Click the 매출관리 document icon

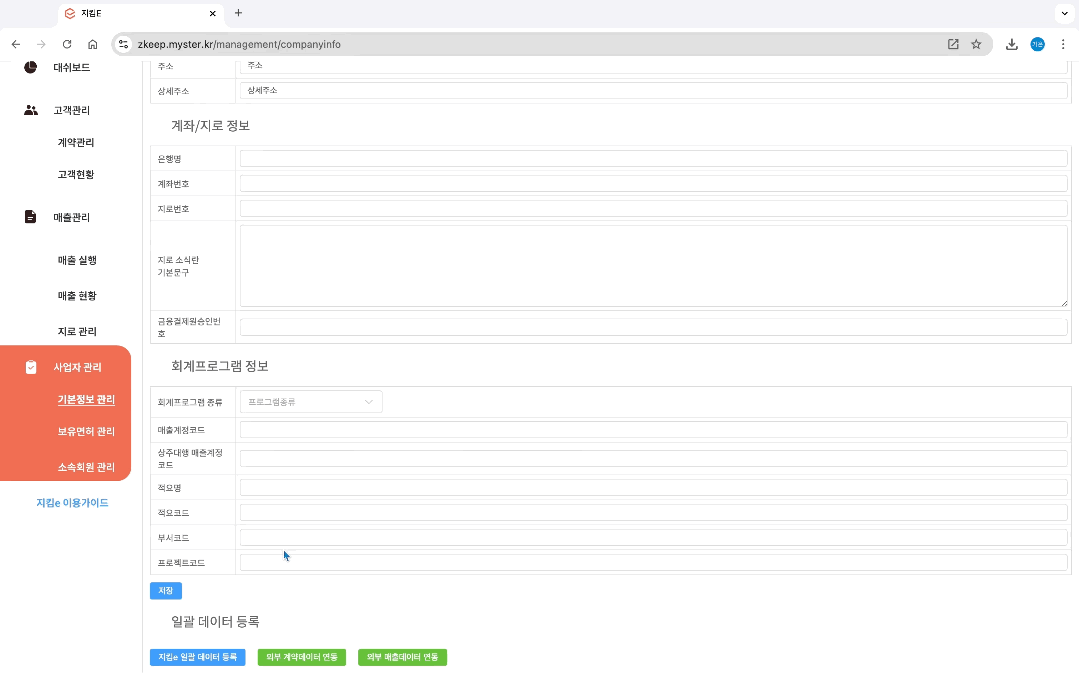[30, 217]
